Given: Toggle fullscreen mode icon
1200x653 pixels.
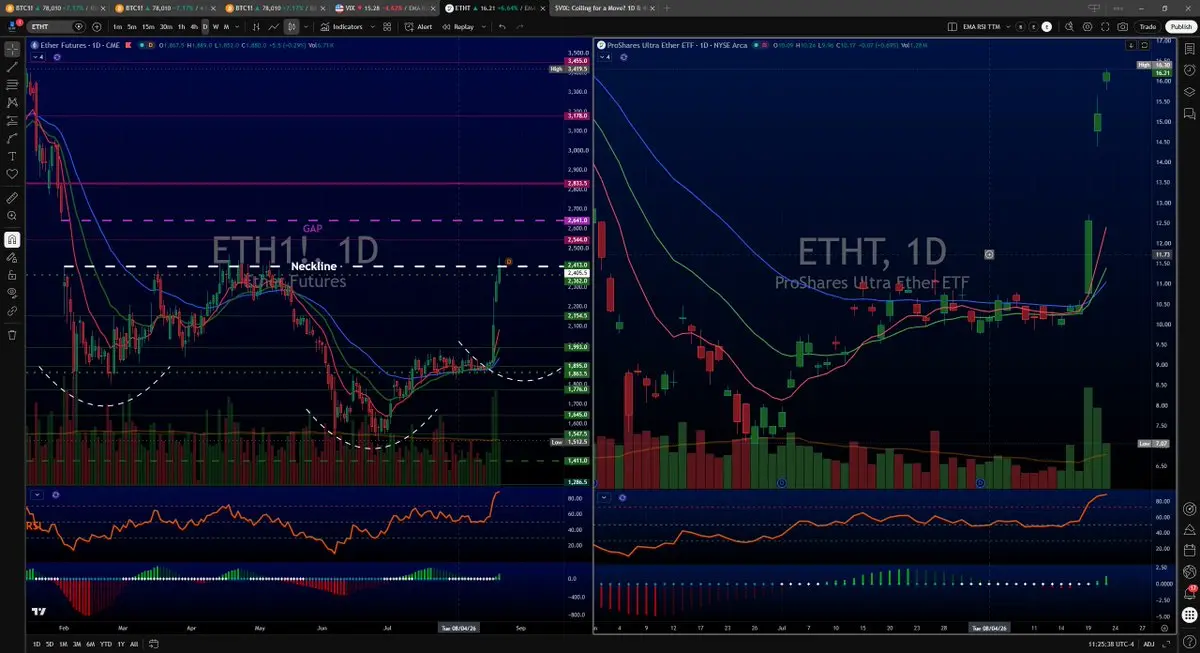Looking at the screenshot, I should (1105, 27).
